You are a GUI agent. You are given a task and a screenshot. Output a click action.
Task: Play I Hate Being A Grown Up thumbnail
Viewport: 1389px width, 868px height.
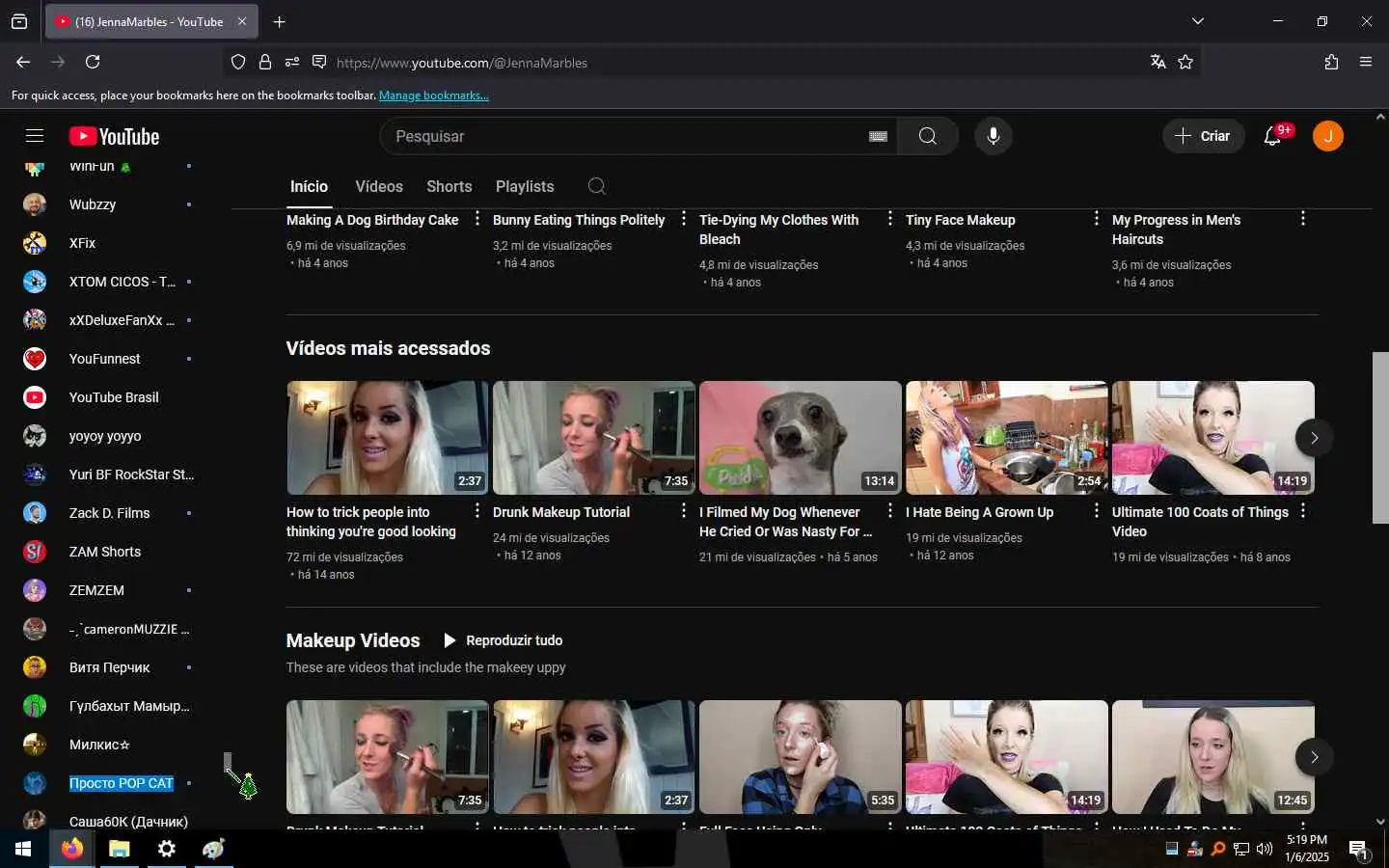click(1007, 438)
